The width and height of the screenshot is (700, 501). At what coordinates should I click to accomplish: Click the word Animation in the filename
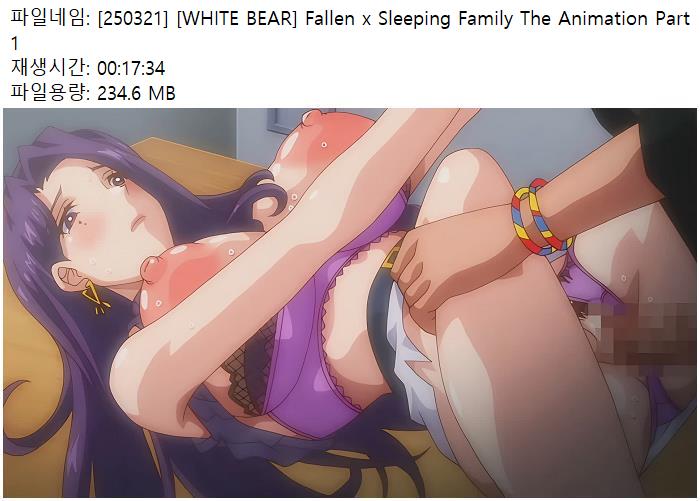pyautogui.click(x=603, y=19)
